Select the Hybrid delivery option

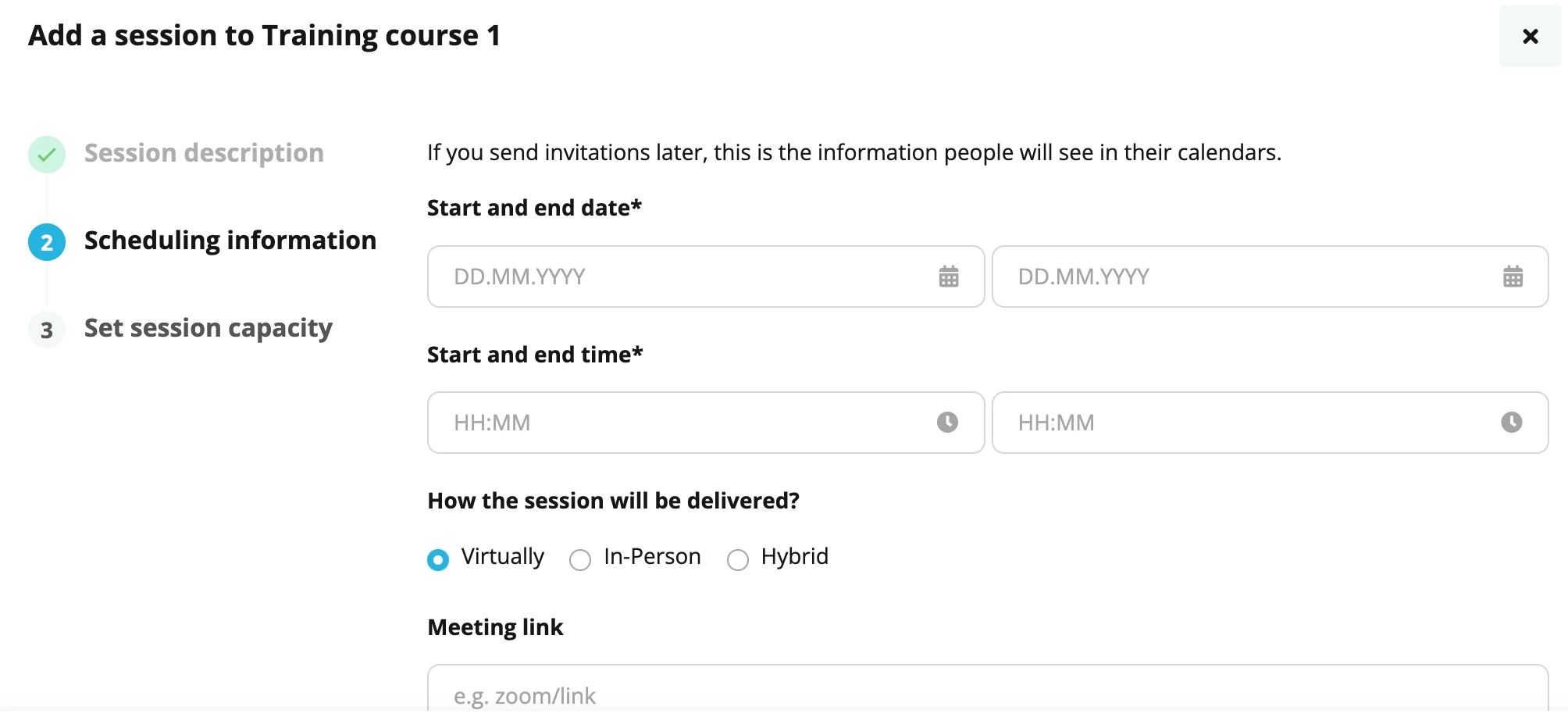coord(738,560)
